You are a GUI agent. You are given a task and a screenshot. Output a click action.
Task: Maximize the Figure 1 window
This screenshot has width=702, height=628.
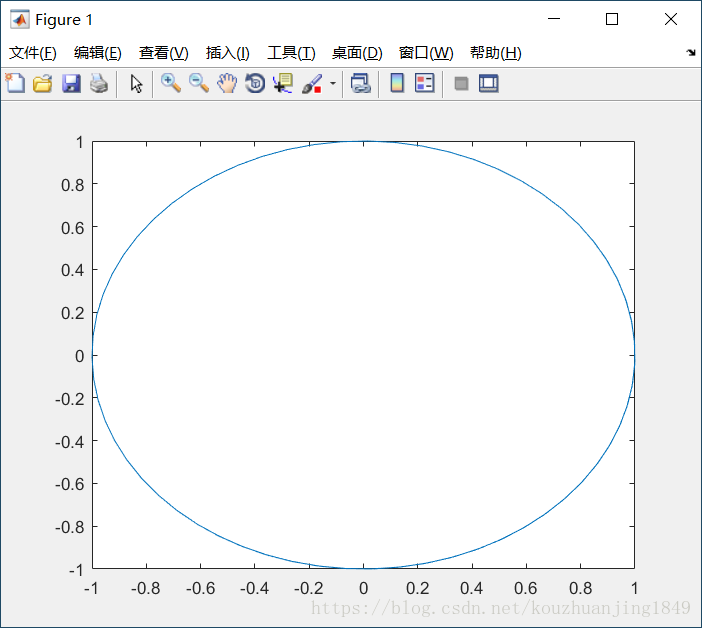pos(612,19)
